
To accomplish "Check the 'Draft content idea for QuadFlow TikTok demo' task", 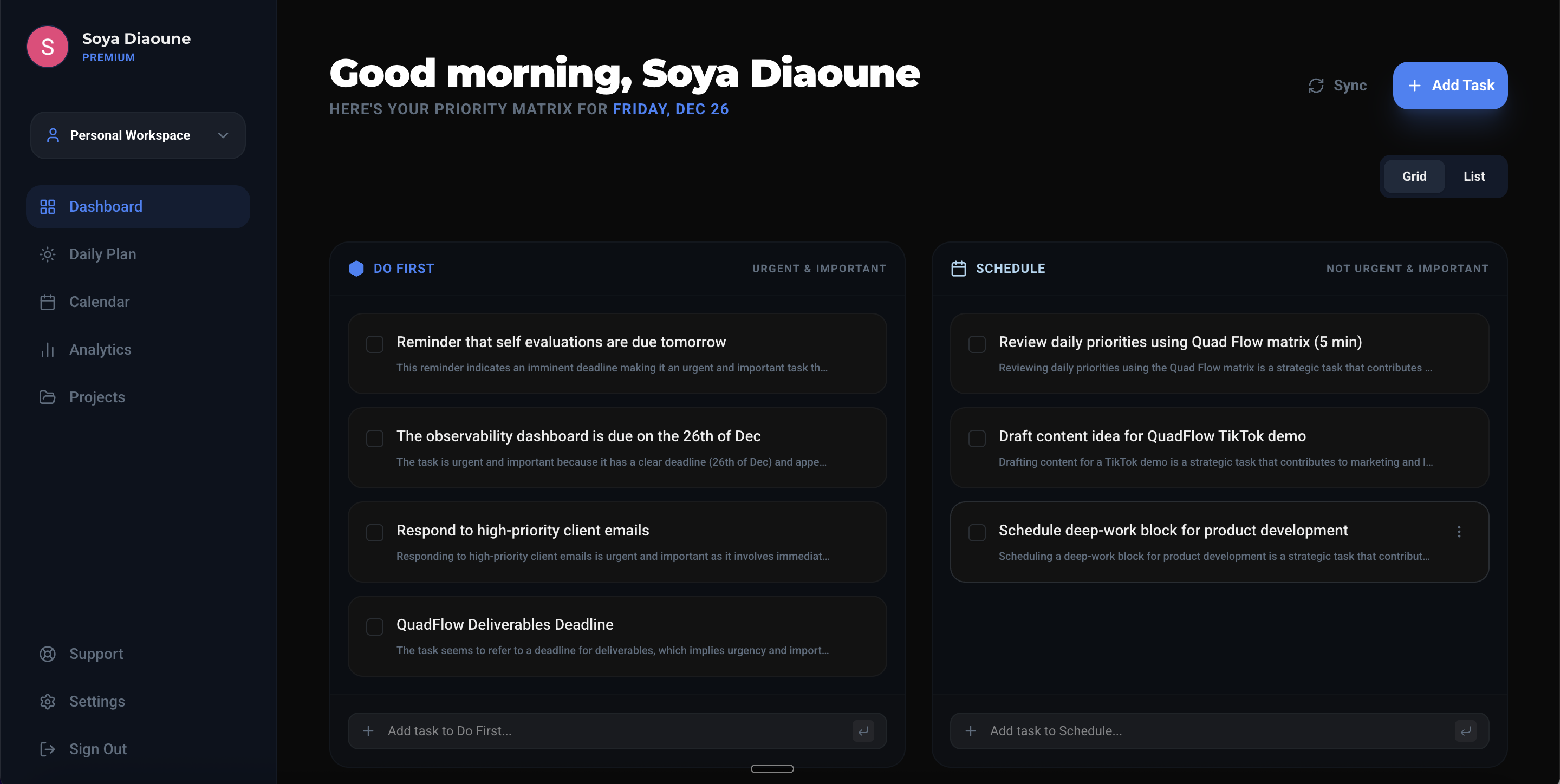I will point(976,439).
